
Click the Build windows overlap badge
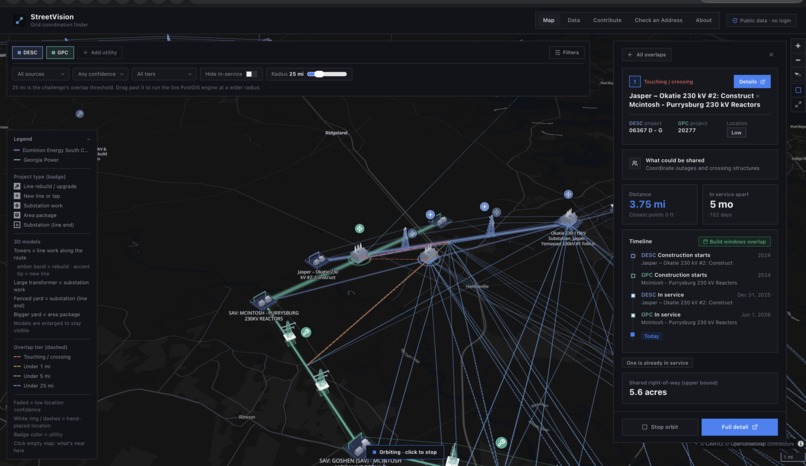[734, 241]
